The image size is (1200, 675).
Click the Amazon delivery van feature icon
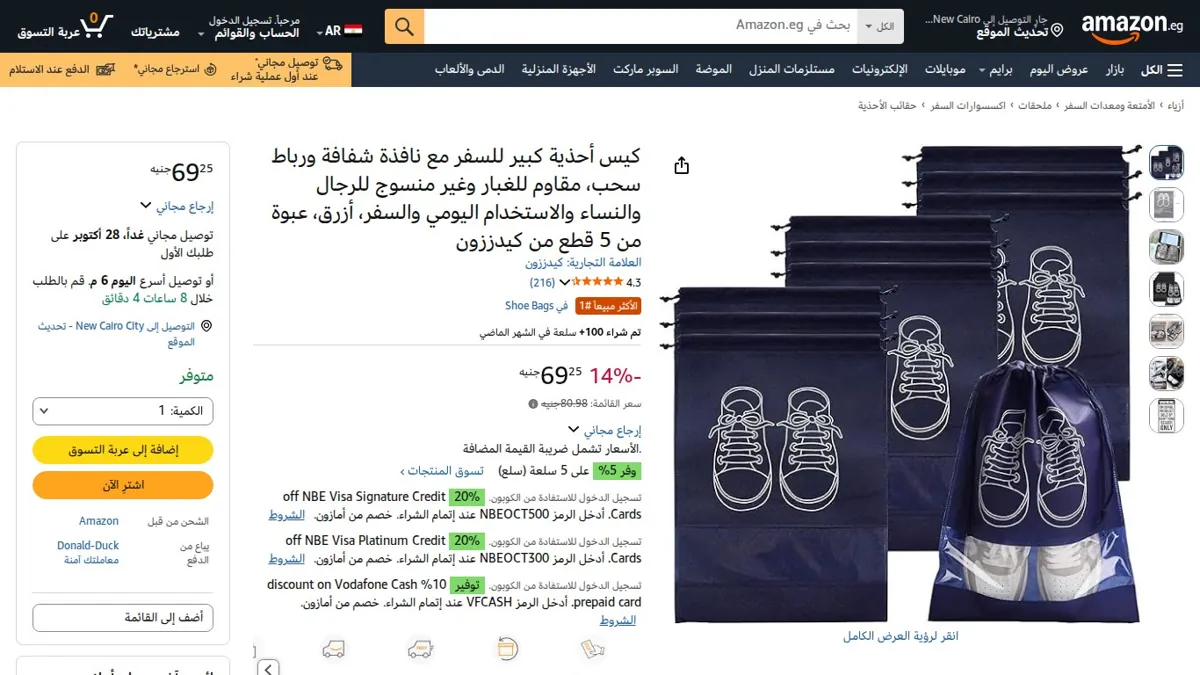pos(334,649)
